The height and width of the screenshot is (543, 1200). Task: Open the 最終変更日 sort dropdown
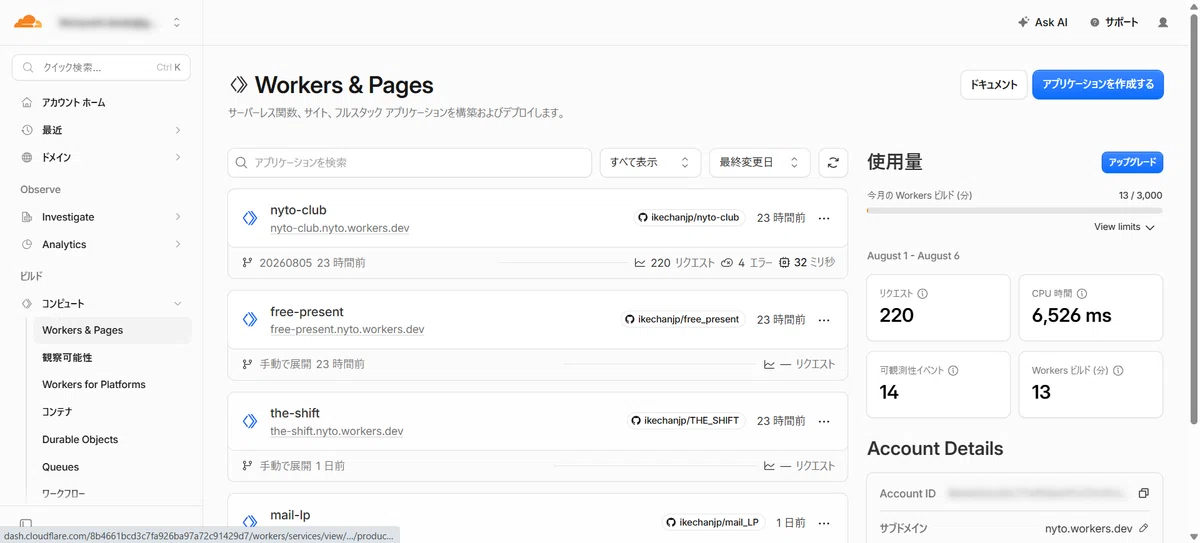pyautogui.click(x=760, y=162)
